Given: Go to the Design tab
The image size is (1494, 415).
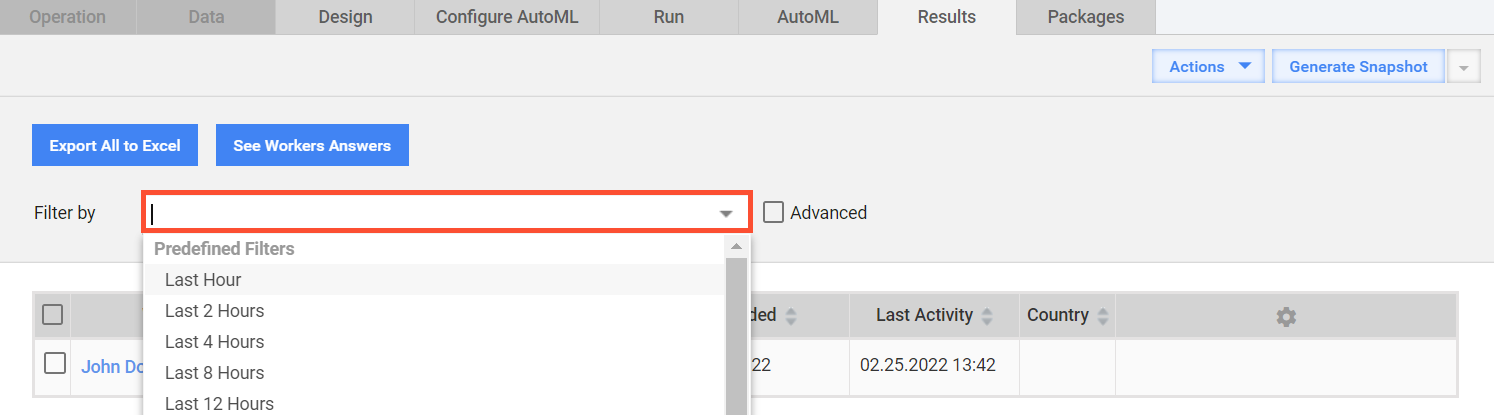Looking at the screenshot, I should point(345,17).
